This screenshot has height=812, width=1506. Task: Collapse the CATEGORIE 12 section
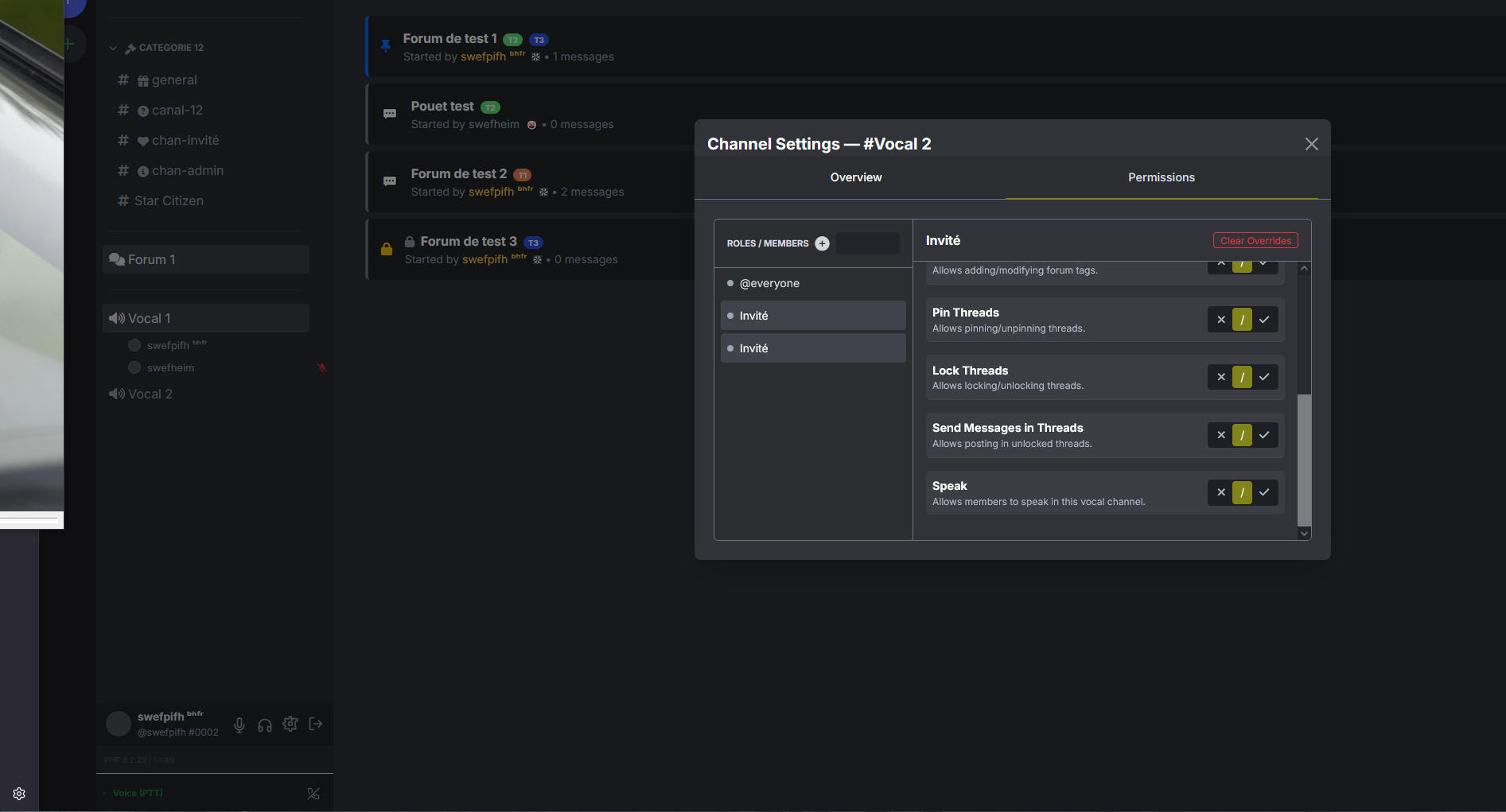(x=113, y=48)
